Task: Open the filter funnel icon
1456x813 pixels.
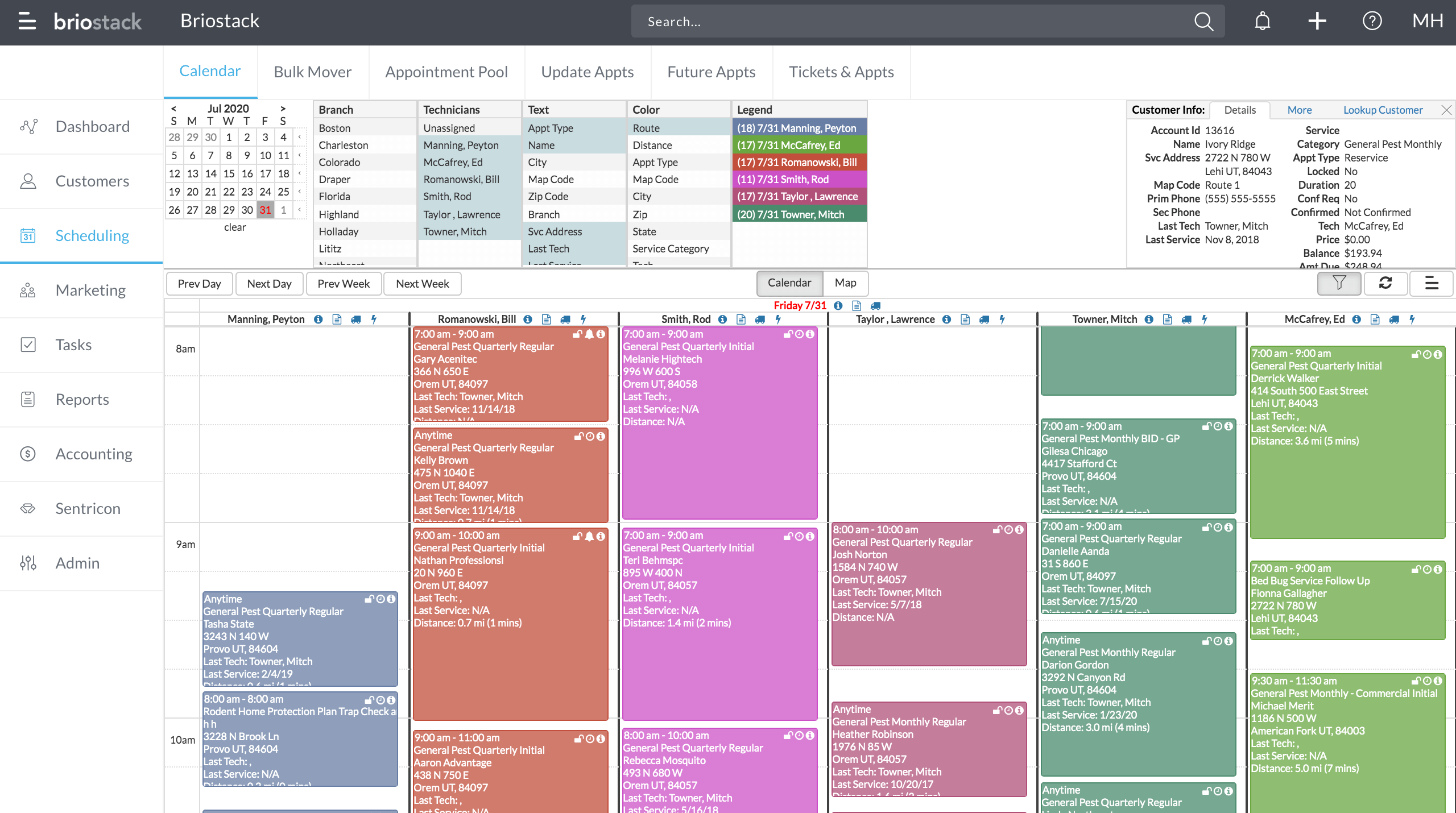Action: pyautogui.click(x=1339, y=283)
